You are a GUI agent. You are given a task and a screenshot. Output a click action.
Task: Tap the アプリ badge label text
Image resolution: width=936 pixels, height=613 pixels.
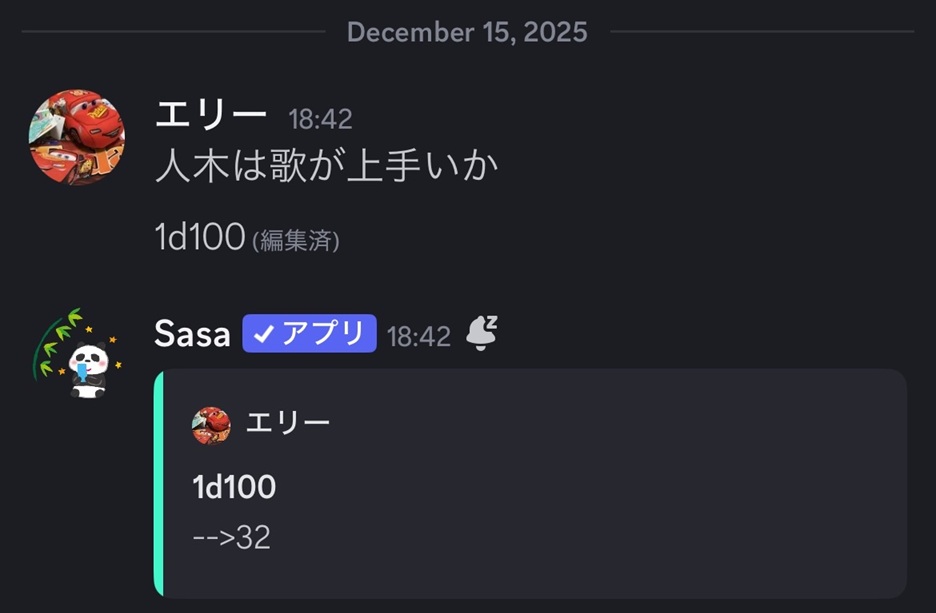pos(323,334)
